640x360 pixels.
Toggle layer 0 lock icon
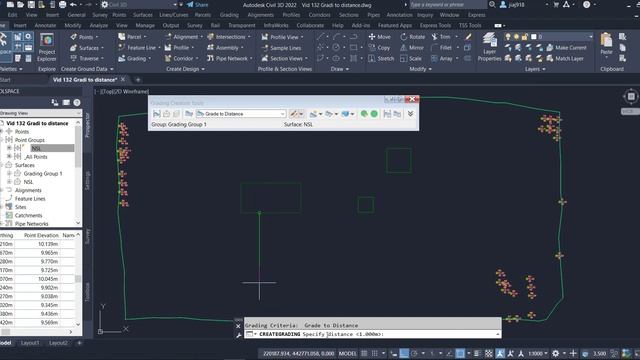pyautogui.click(x=524, y=37)
